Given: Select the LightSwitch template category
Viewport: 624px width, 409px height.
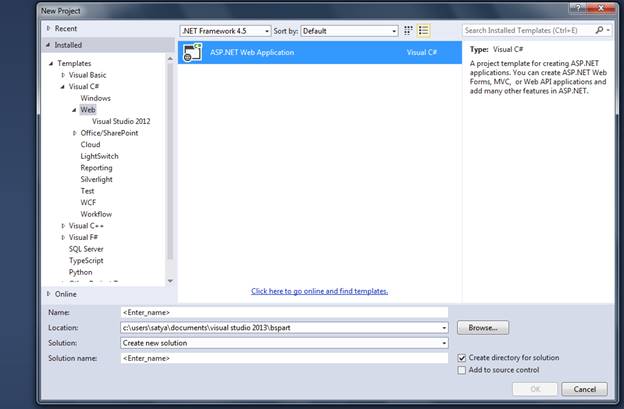Looking at the screenshot, I should point(99,156).
